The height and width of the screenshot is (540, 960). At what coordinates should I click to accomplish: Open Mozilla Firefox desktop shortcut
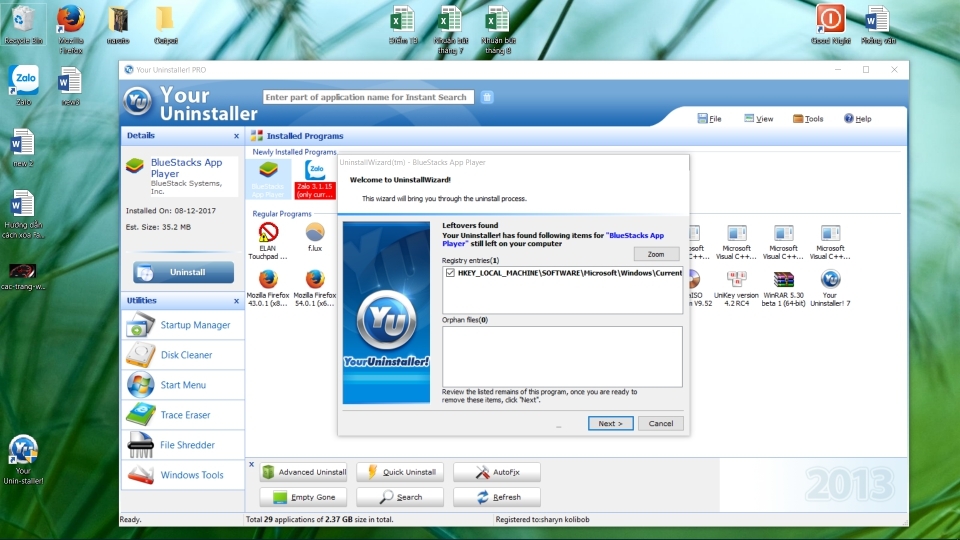(x=70, y=29)
